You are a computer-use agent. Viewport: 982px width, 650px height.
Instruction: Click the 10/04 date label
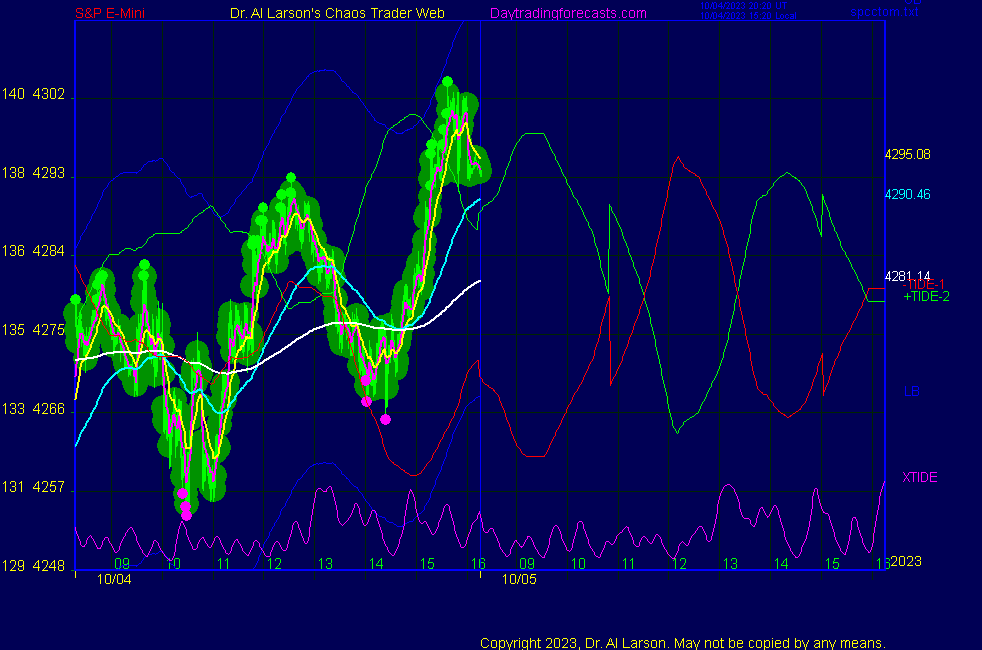point(113,579)
